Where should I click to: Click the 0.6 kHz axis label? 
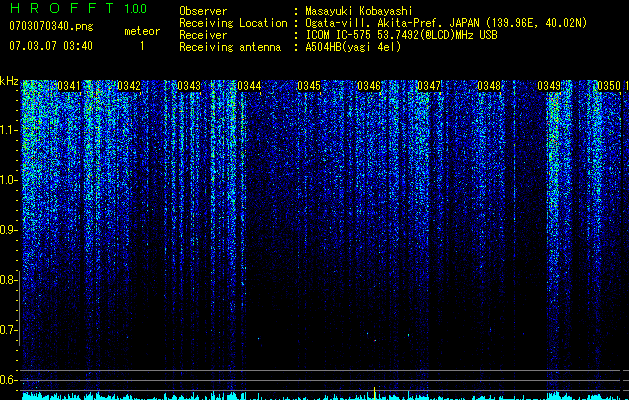[x=8, y=380]
